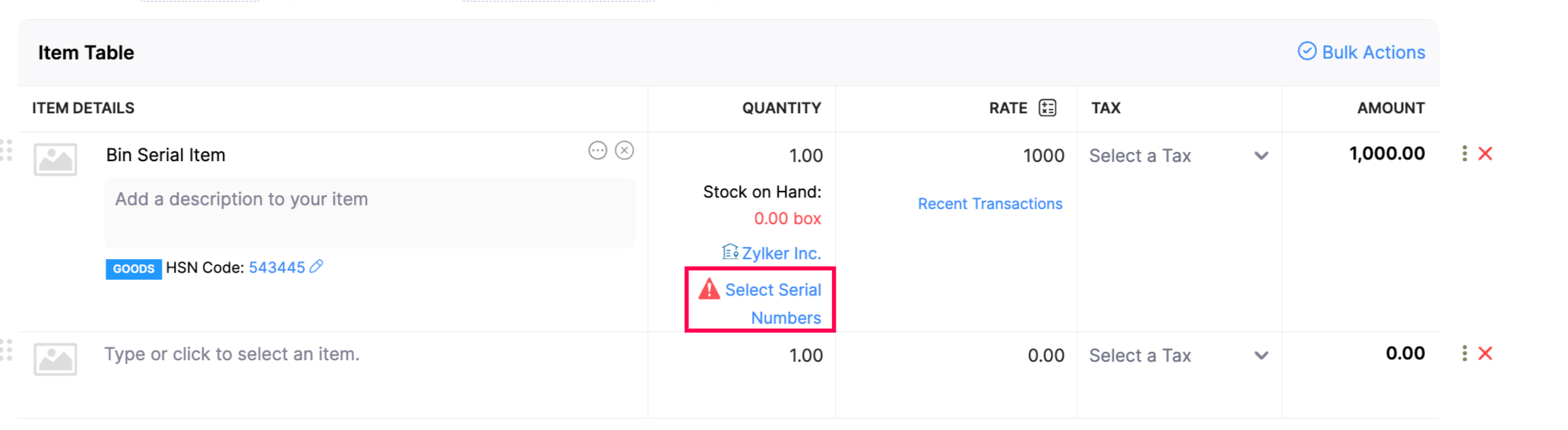Image resolution: width=1568 pixels, height=430 pixels.
Task: Clear the Bin Serial Item selection
Action: (624, 150)
